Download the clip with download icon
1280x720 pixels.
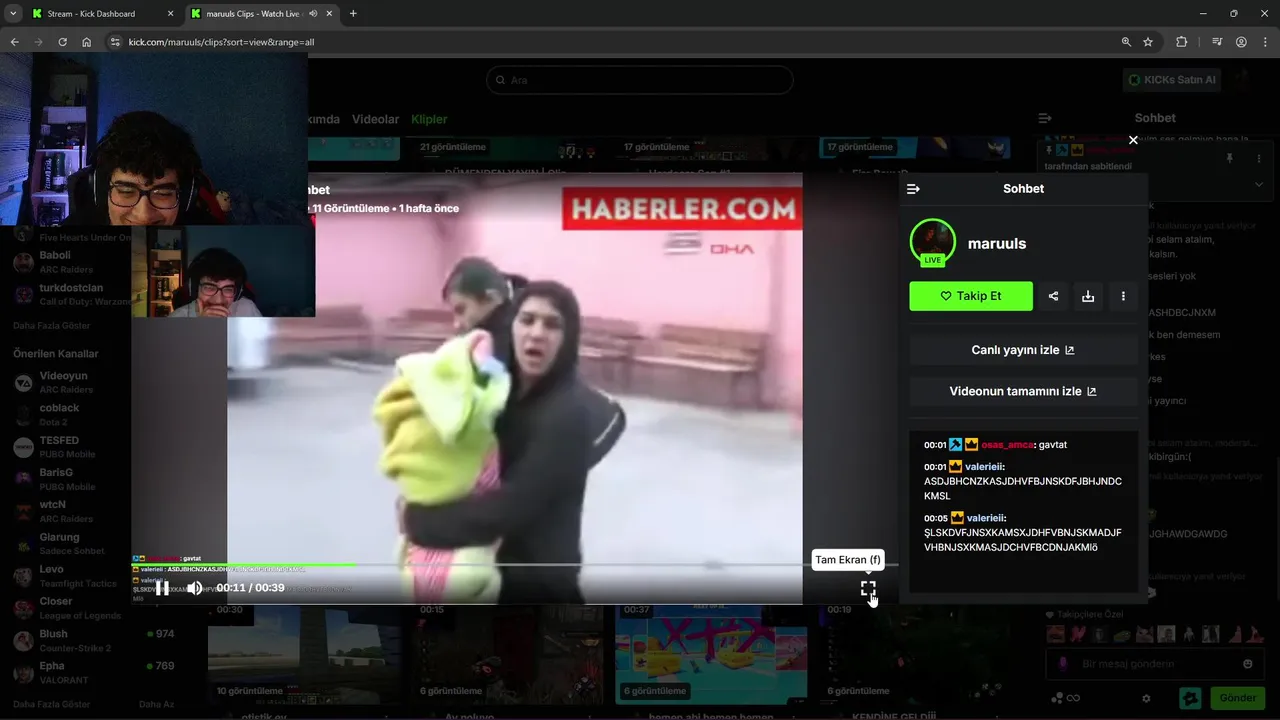click(1088, 296)
